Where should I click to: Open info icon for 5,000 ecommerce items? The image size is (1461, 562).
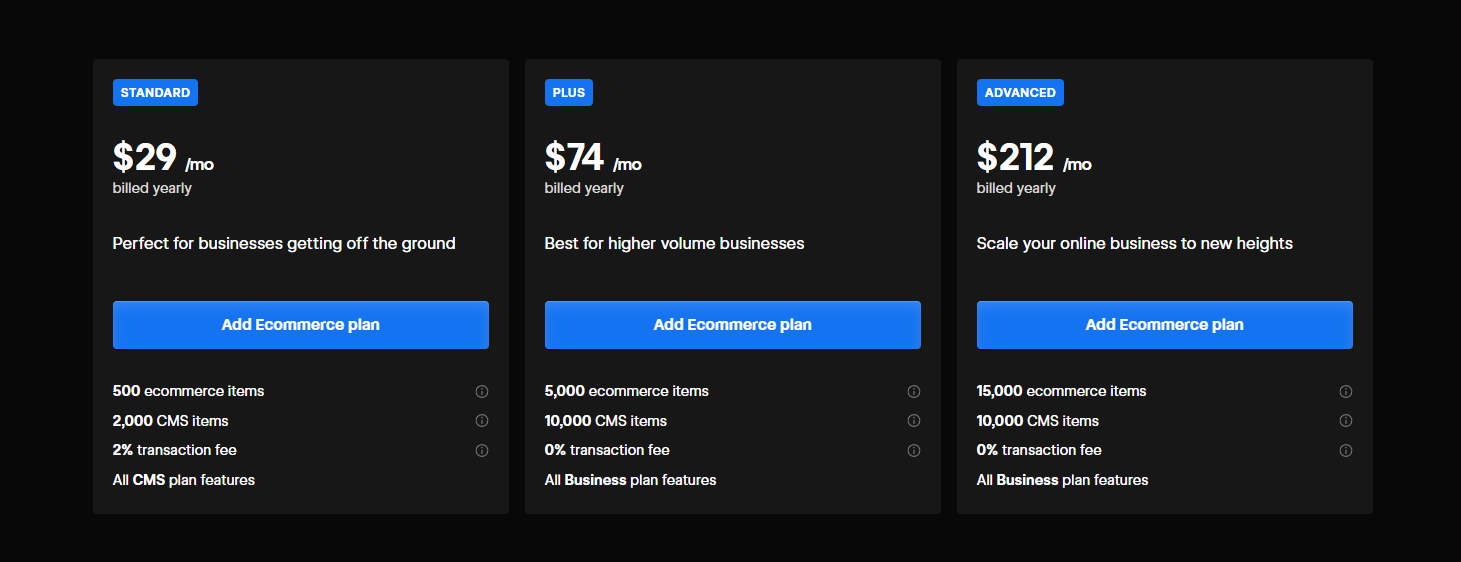pos(914,392)
